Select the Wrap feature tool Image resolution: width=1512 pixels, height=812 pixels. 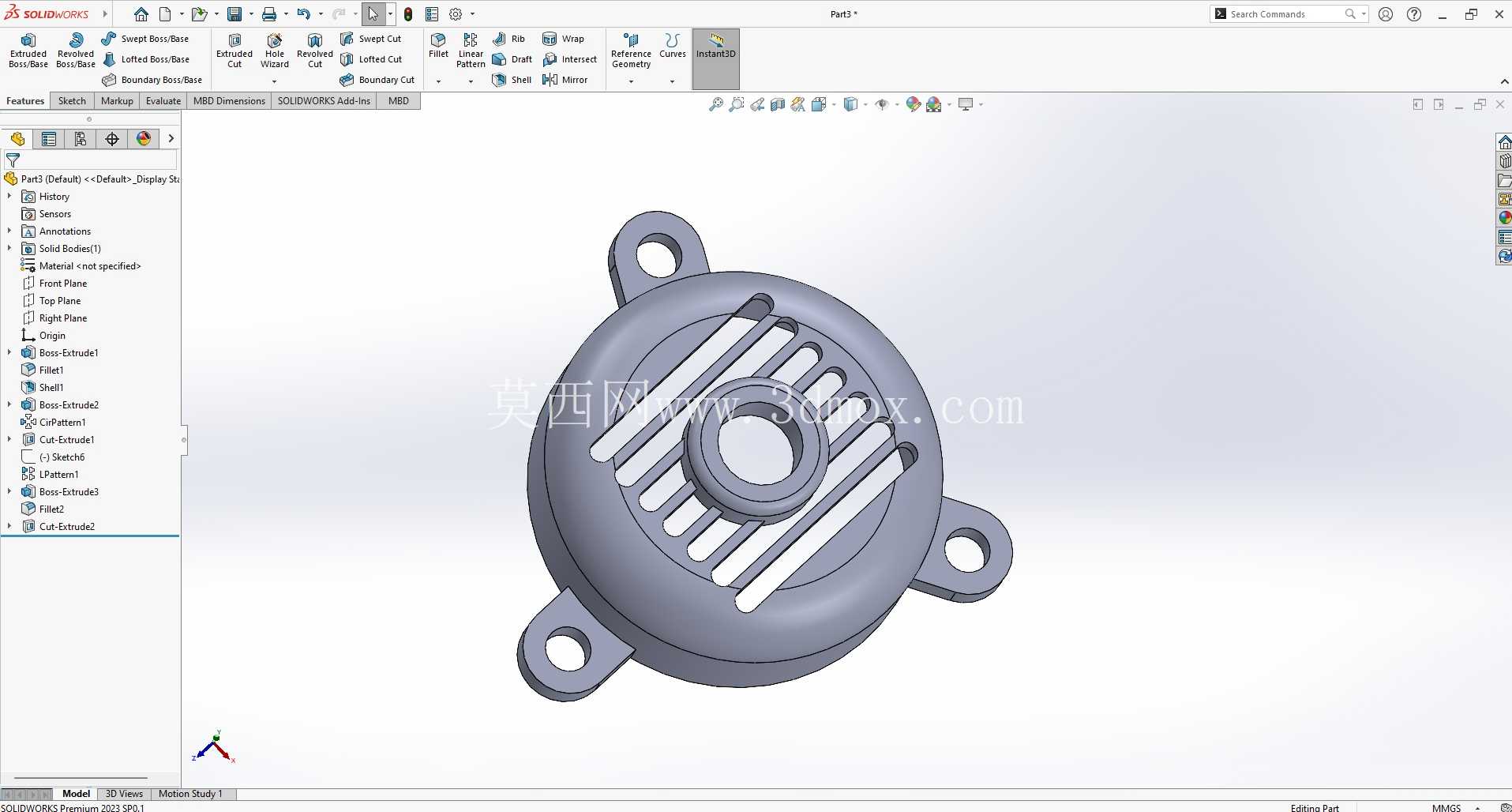tap(563, 39)
